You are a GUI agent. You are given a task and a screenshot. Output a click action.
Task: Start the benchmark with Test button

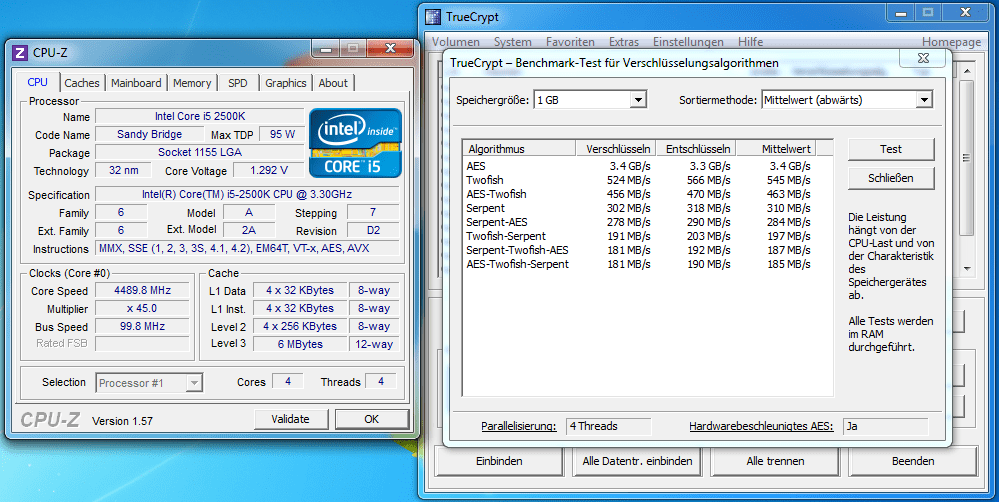(891, 149)
